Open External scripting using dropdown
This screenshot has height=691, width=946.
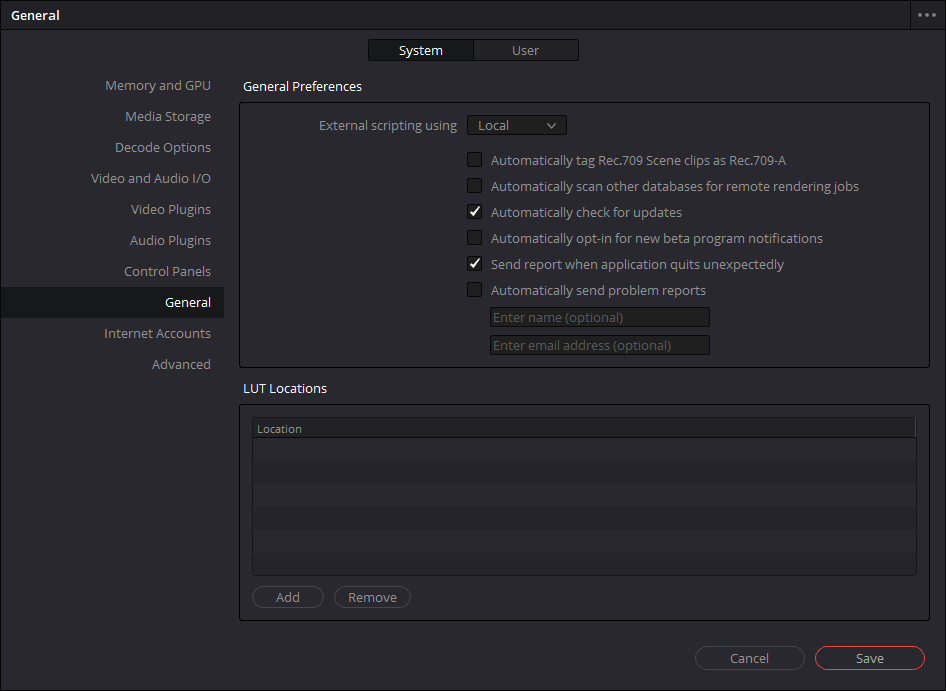pyautogui.click(x=516, y=126)
